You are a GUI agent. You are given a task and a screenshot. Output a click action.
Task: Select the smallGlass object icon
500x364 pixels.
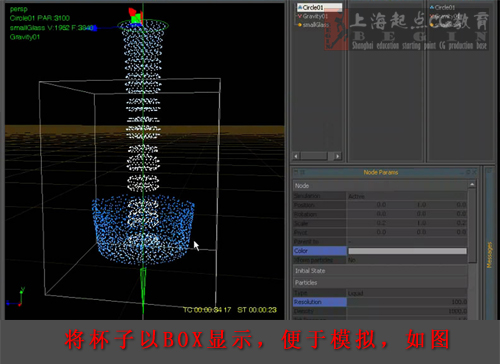coord(300,25)
